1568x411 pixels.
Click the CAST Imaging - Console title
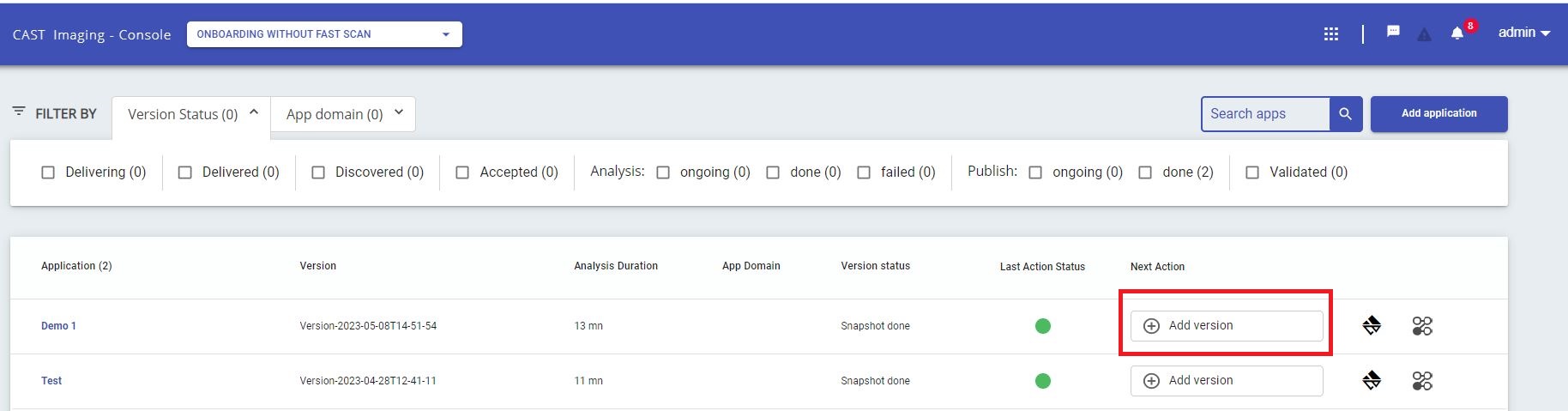[92, 35]
